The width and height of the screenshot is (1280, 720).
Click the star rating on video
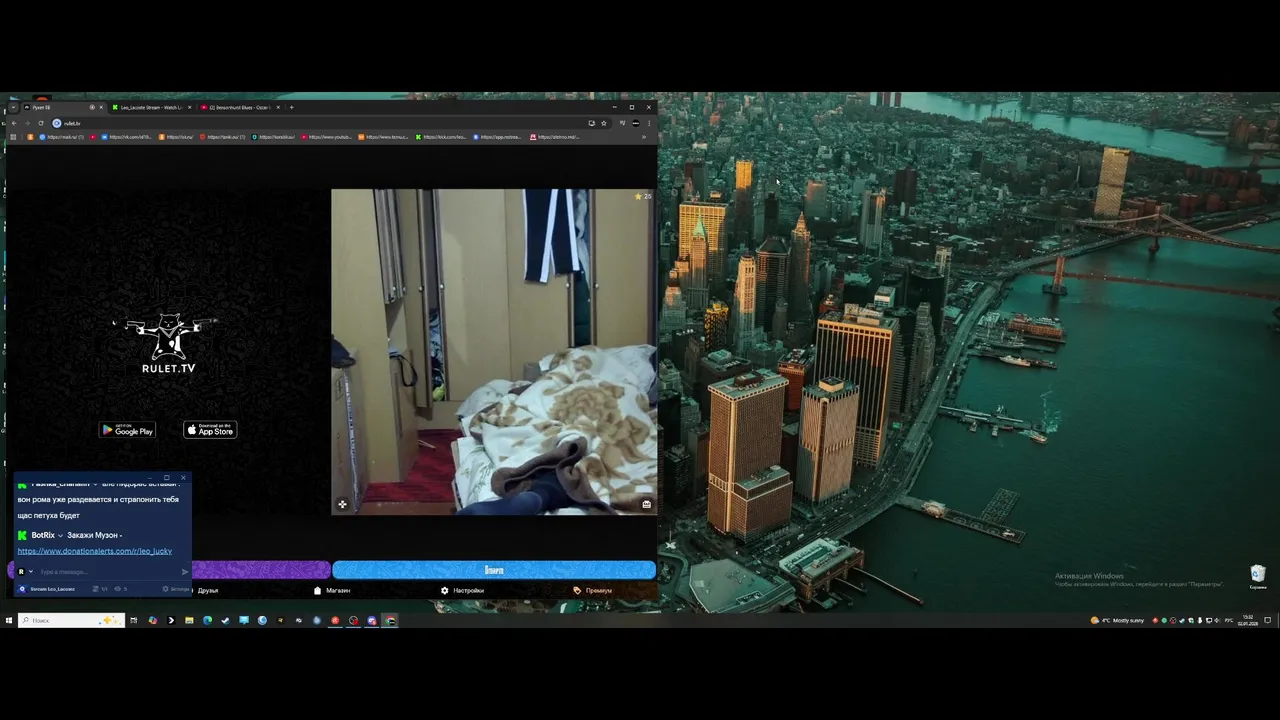[x=642, y=196]
